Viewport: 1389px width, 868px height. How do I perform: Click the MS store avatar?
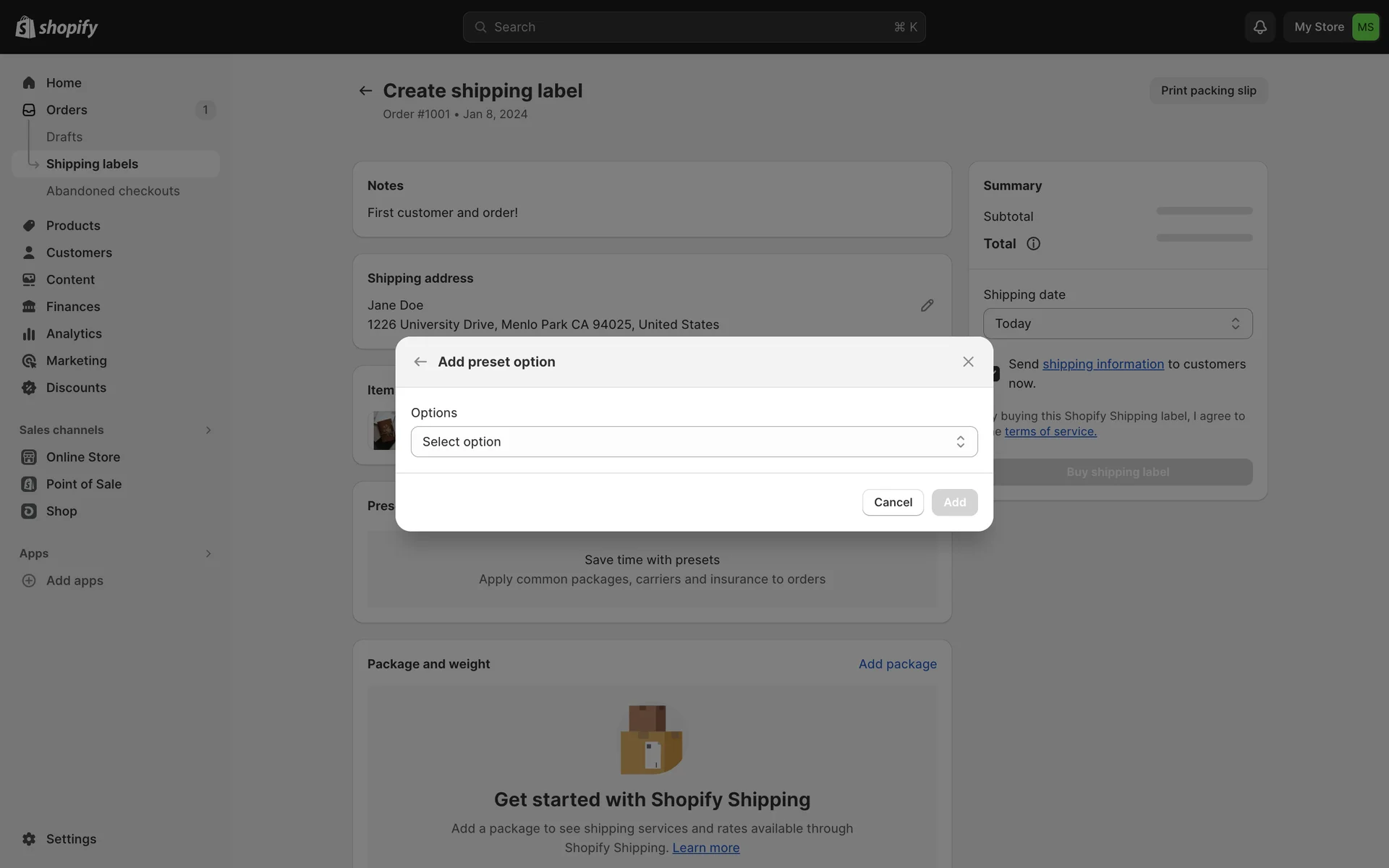[x=1365, y=27]
